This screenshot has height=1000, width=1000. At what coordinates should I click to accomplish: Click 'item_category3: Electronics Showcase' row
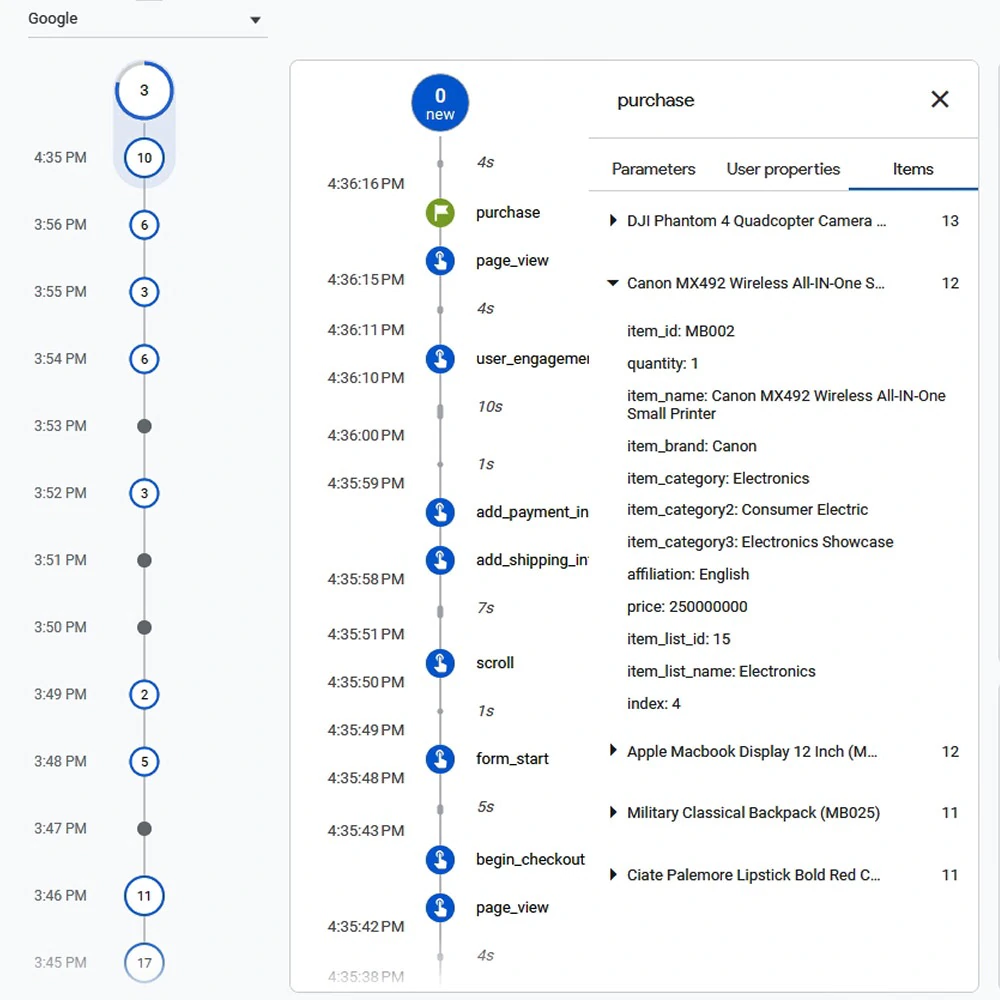[760, 542]
